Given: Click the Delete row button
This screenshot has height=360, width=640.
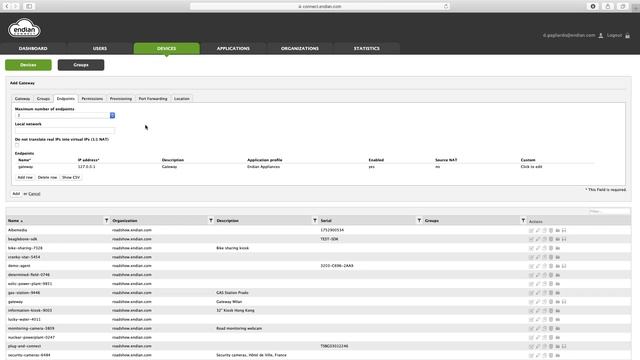Looking at the screenshot, I should [x=47, y=178].
